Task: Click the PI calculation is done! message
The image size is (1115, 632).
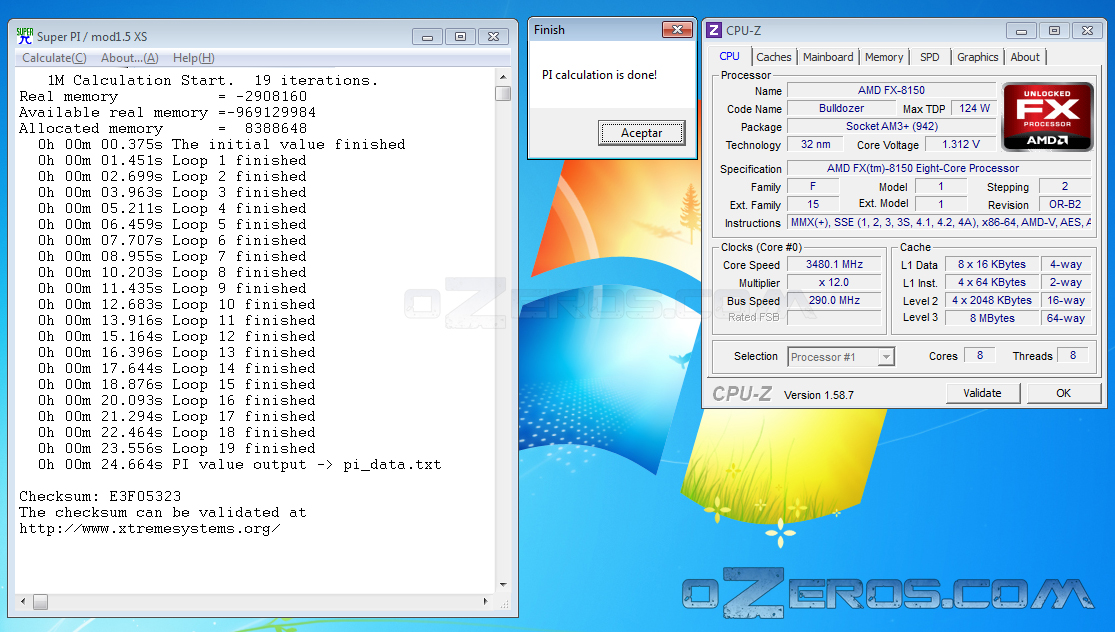Action: tap(599, 75)
